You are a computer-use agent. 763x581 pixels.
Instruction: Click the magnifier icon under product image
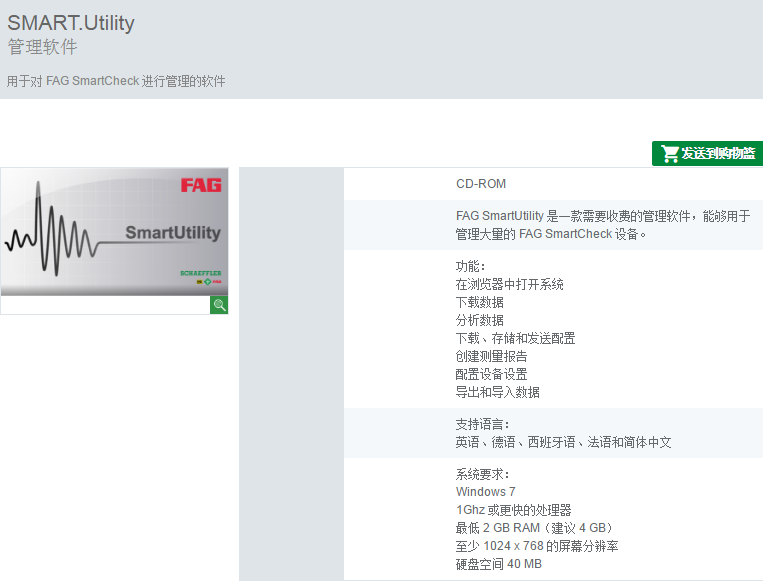[x=219, y=305]
